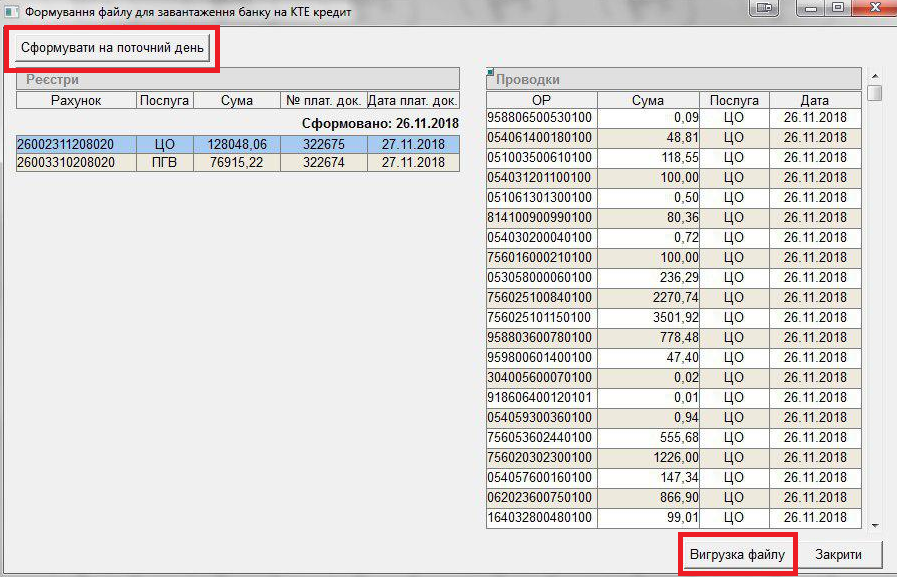Maximize the window from the title bar
Image resolution: width=897 pixels, height=577 pixels.
[838, 7]
